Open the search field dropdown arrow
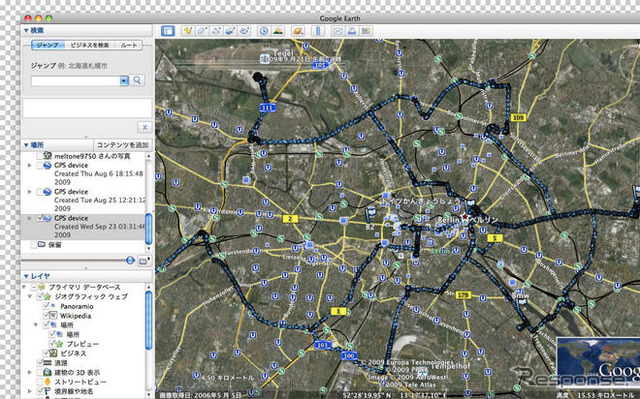 [x=124, y=81]
